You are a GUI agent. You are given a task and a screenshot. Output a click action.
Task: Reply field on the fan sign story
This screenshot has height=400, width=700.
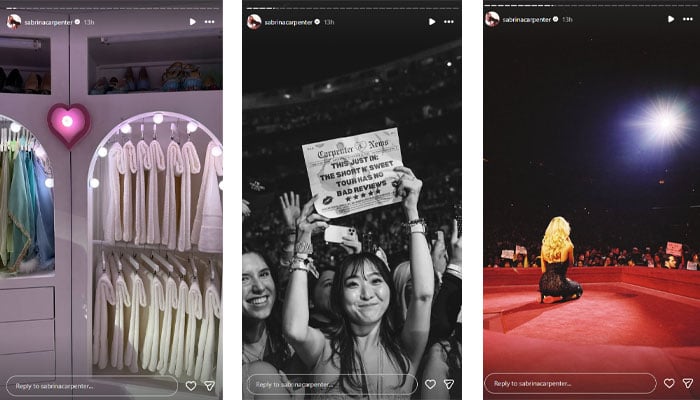[332, 384]
